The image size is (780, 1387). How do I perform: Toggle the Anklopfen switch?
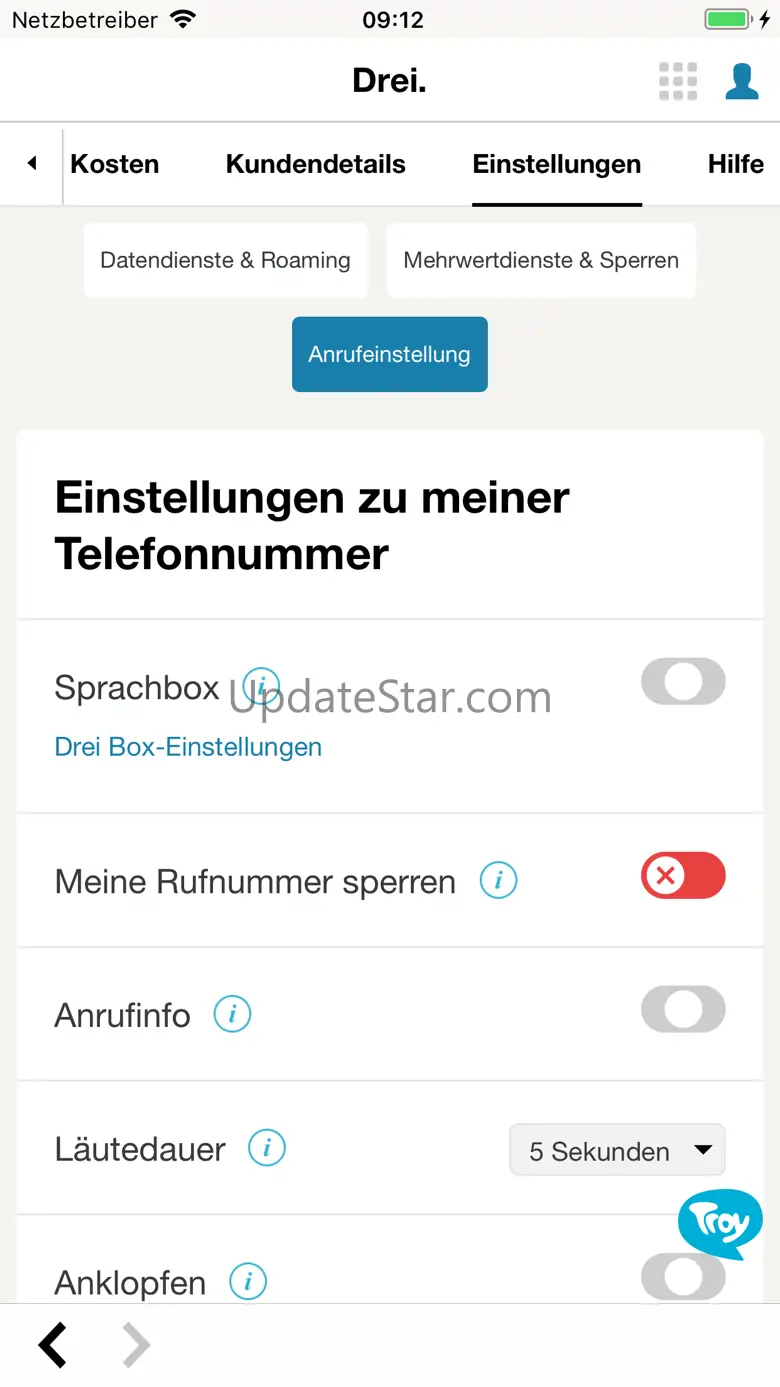click(x=683, y=1279)
